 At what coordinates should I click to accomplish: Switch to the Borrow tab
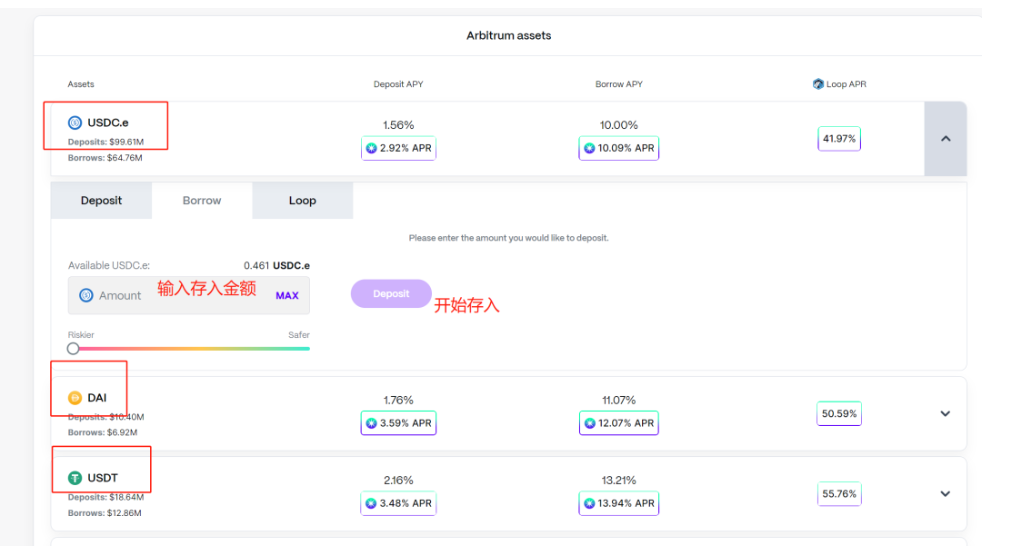tap(202, 200)
